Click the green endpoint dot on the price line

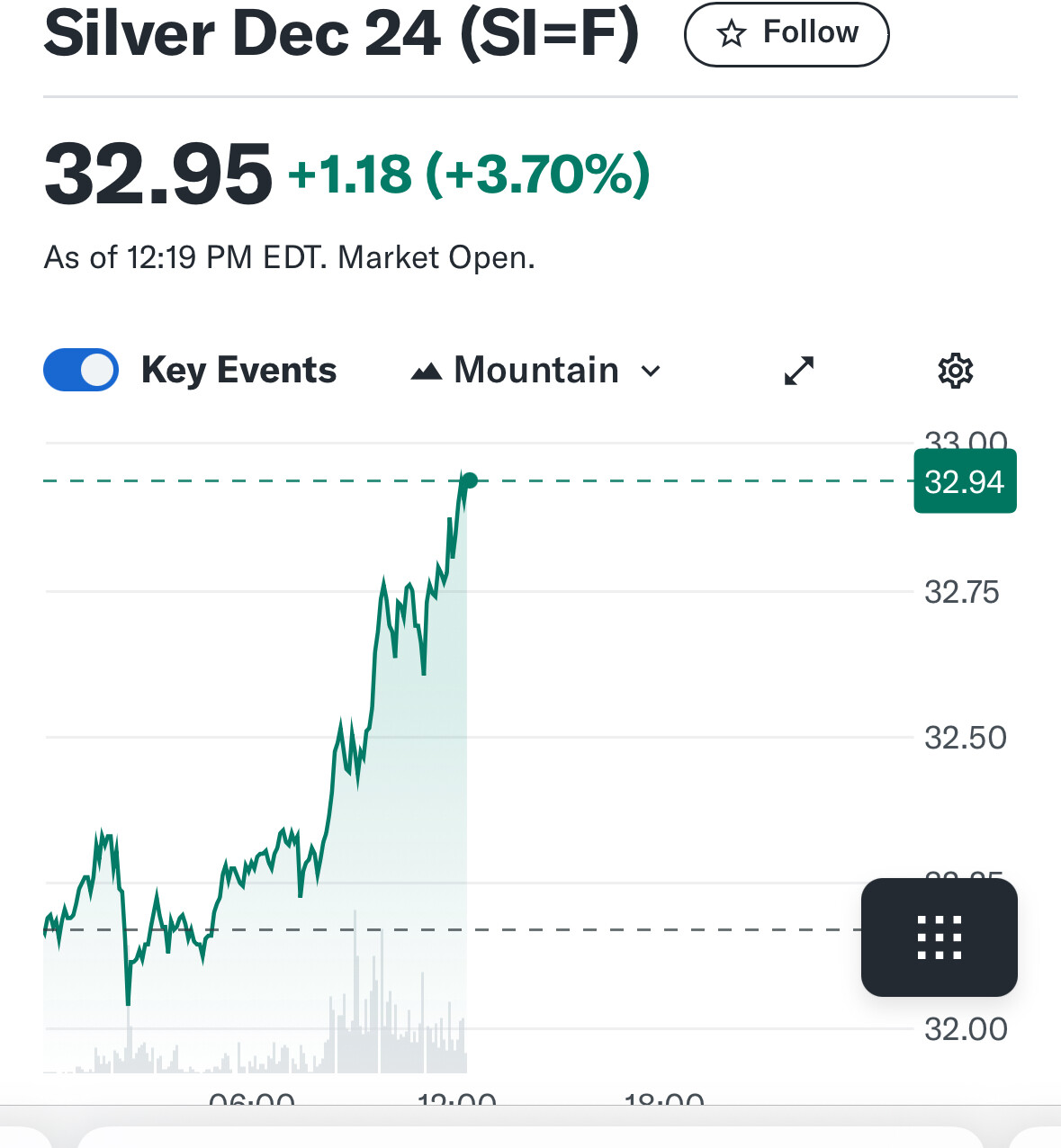point(469,480)
